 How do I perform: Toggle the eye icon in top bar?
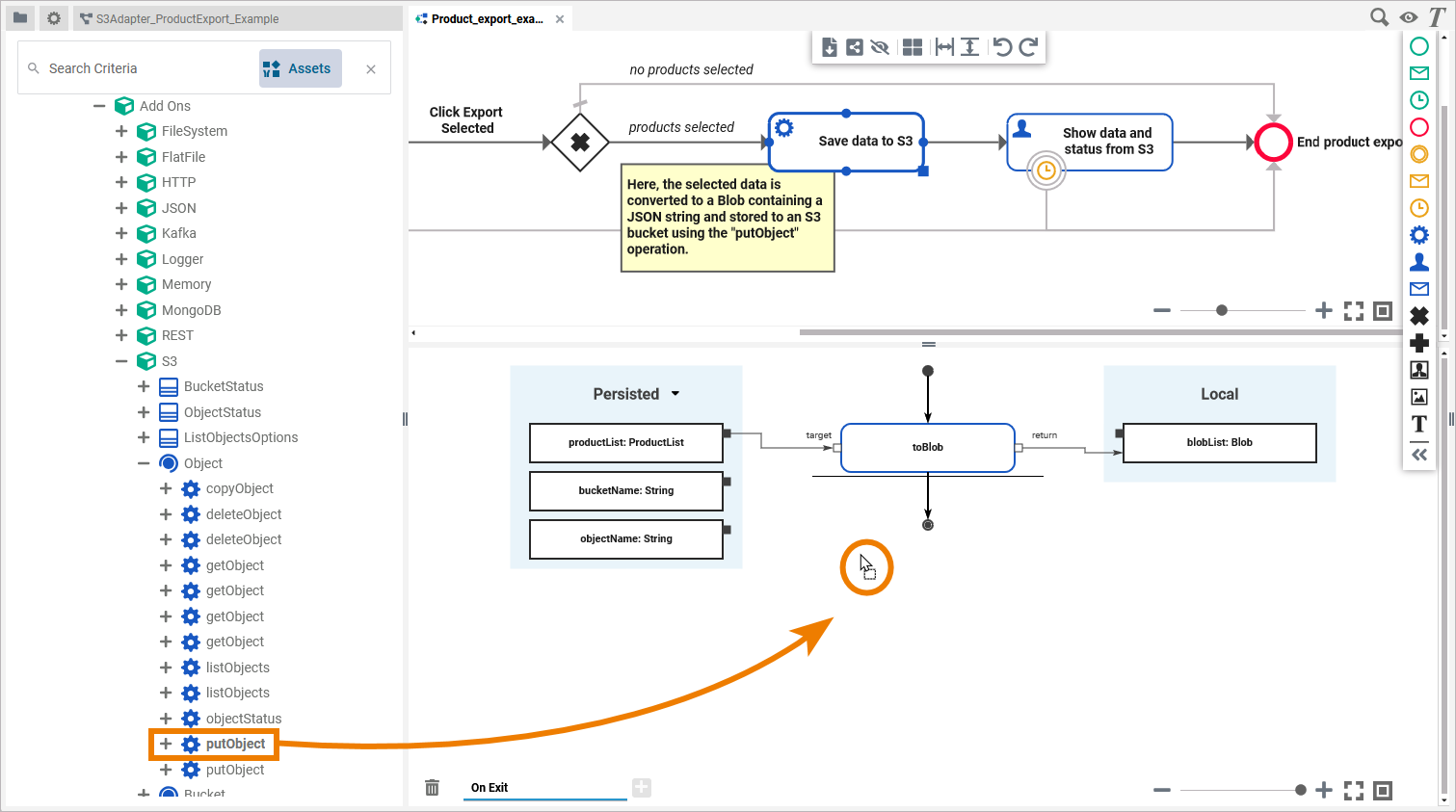click(x=1409, y=17)
